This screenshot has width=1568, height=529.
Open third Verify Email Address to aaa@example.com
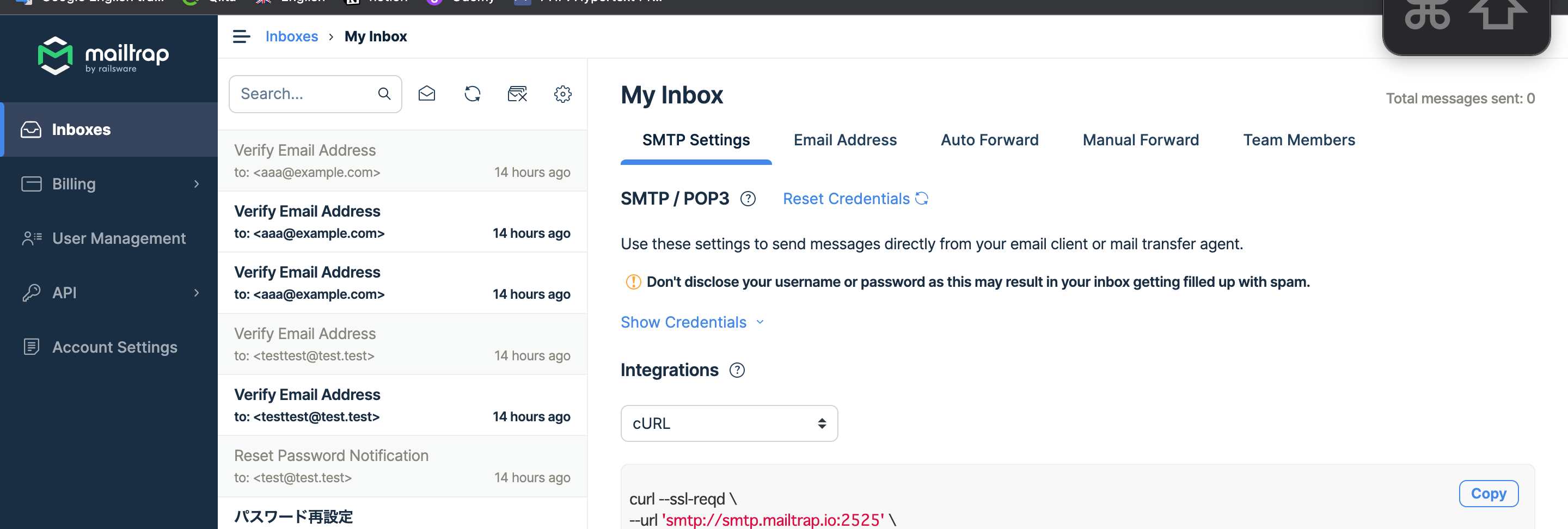point(402,282)
